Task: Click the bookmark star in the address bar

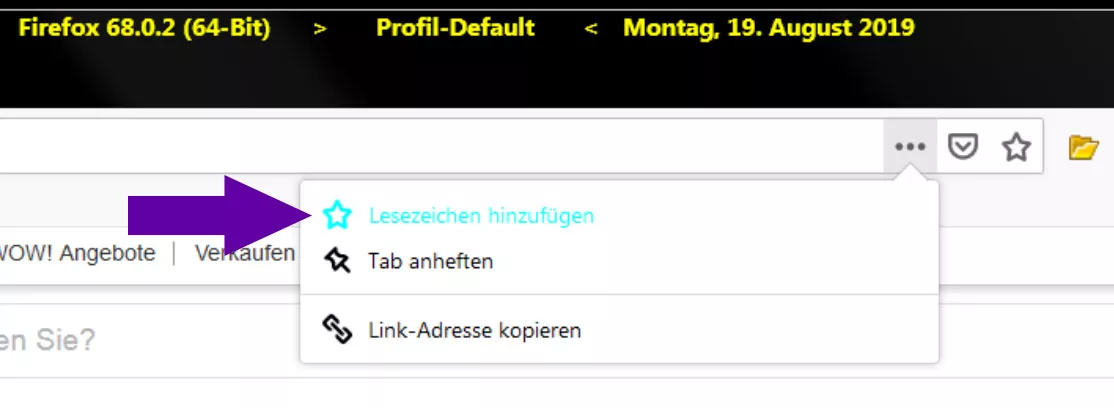Action: point(1016,147)
